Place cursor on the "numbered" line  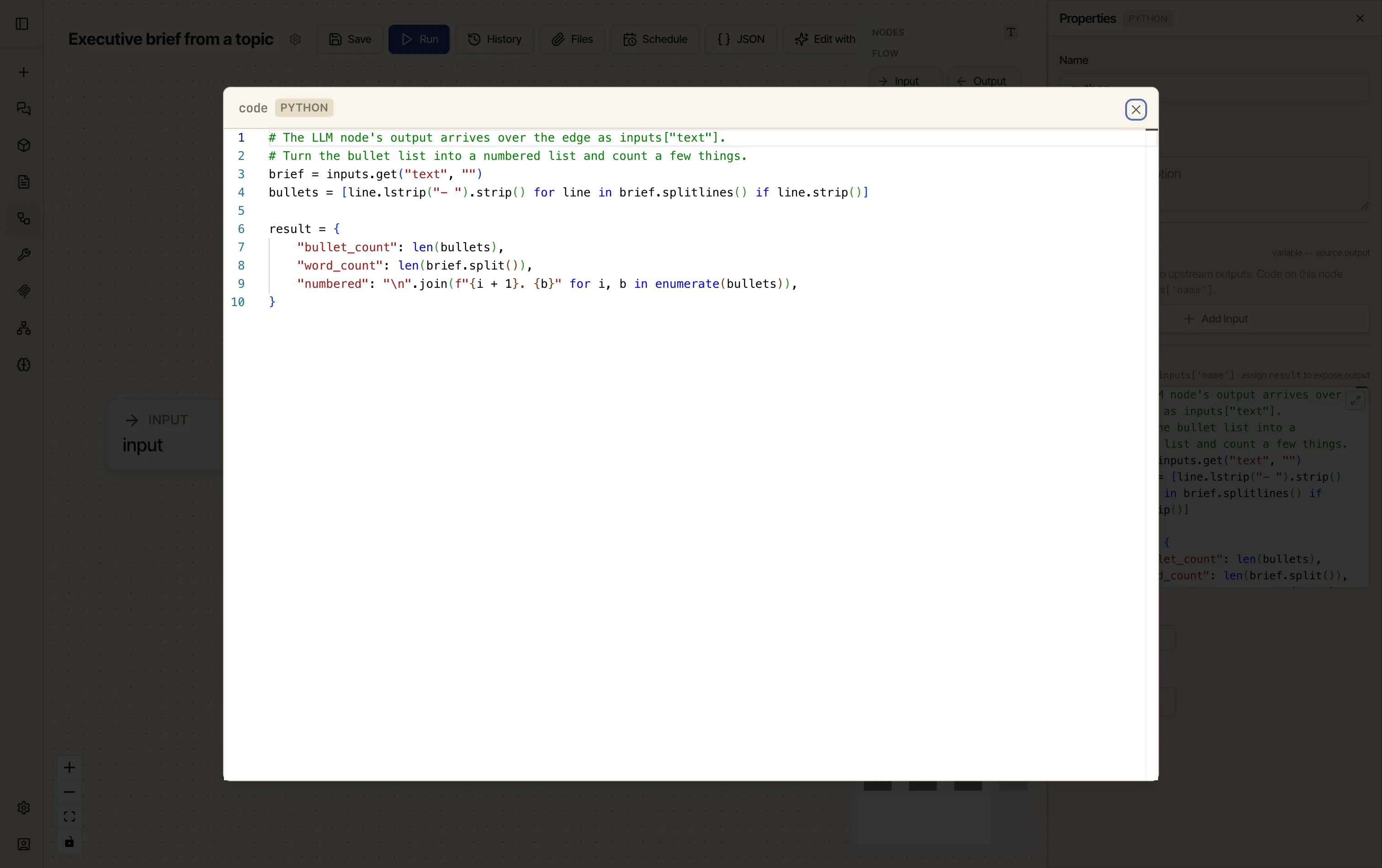(x=547, y=284)
